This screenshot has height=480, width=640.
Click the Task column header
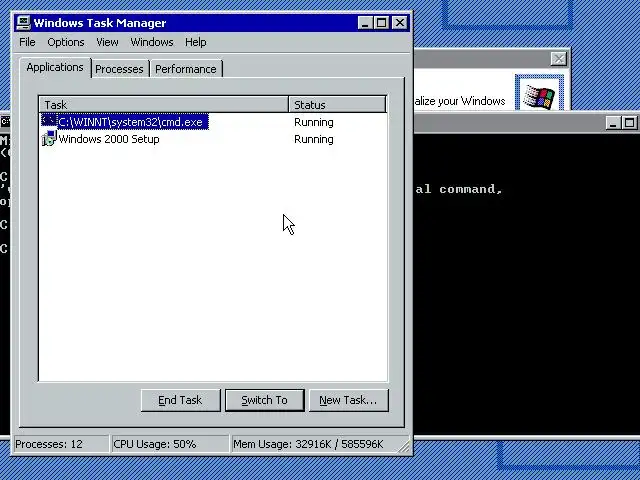164,104
